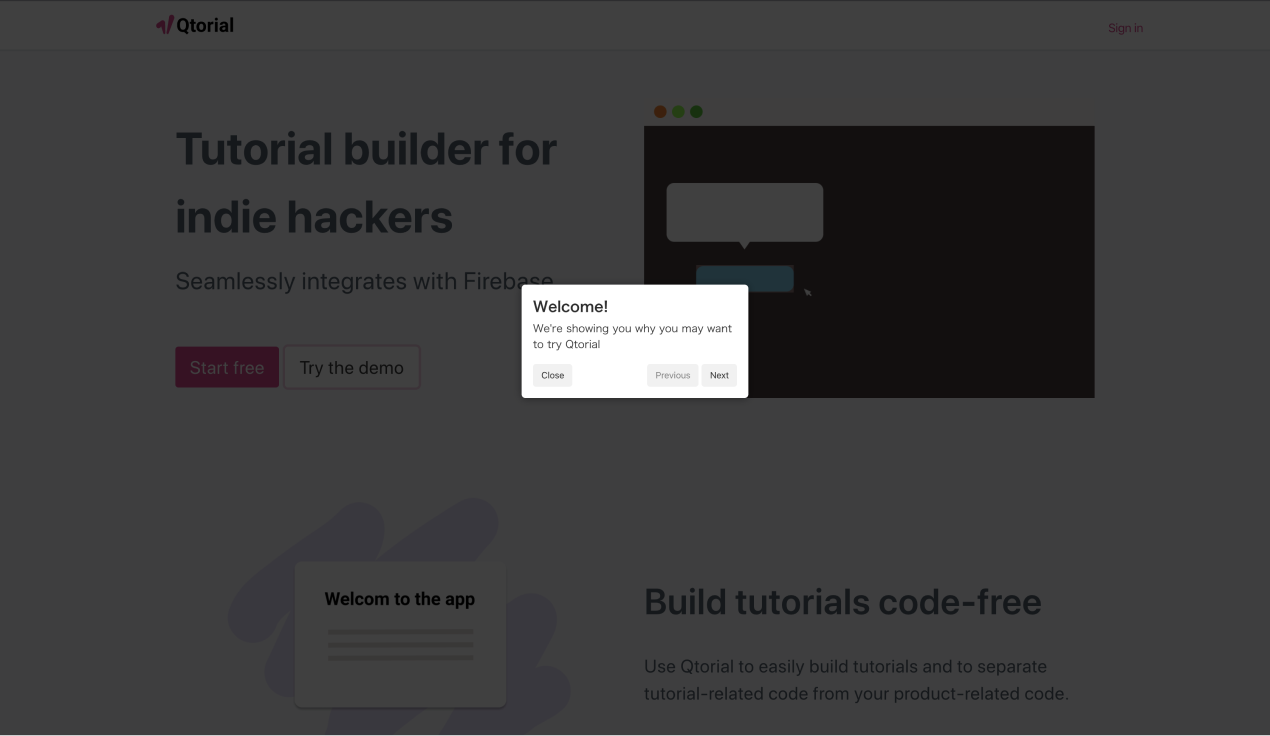Click the Qtorial logo in header
The width and height of the screenshot is (1270, 736).
pyautogui.click(x=195, y=25)
